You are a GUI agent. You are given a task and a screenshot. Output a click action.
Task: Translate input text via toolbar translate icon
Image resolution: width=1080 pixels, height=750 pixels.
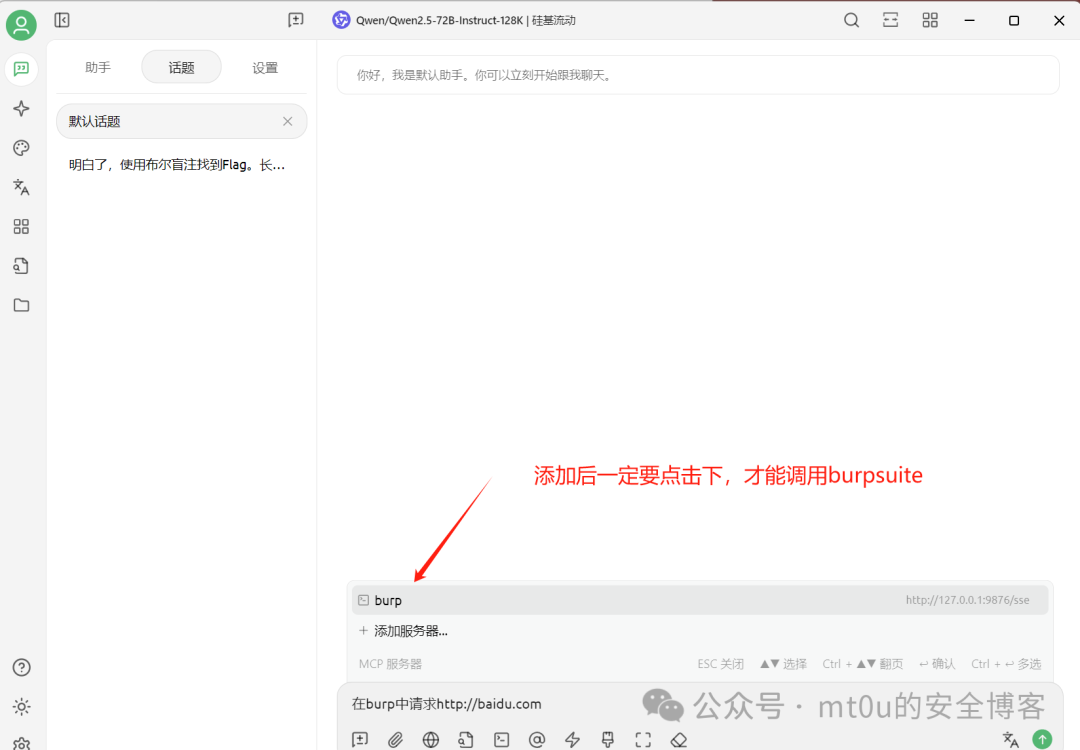click(x=1010, y=740)
